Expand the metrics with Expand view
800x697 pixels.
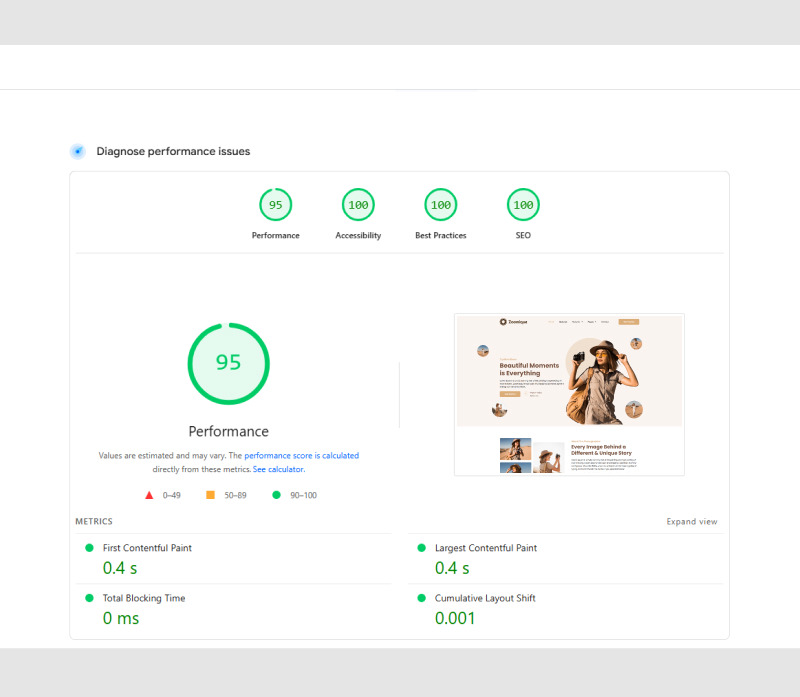(692, 521)
